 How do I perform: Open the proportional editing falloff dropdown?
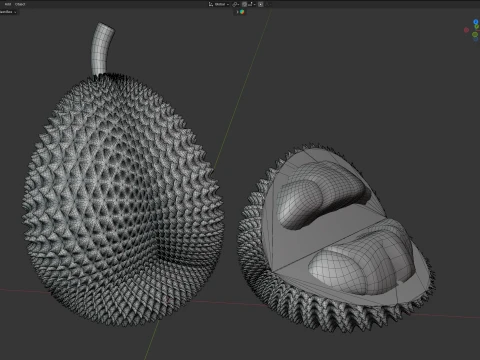(x=268, y=4)
